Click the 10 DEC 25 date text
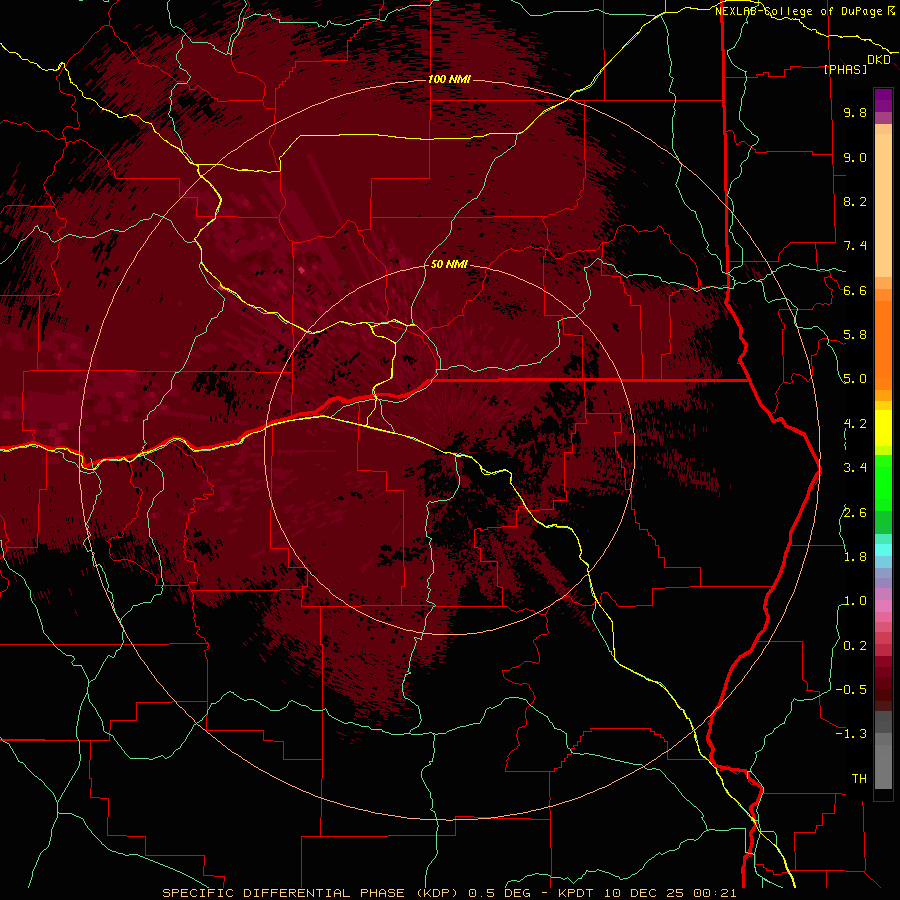900x900 pixels. [x=642, y=893]
